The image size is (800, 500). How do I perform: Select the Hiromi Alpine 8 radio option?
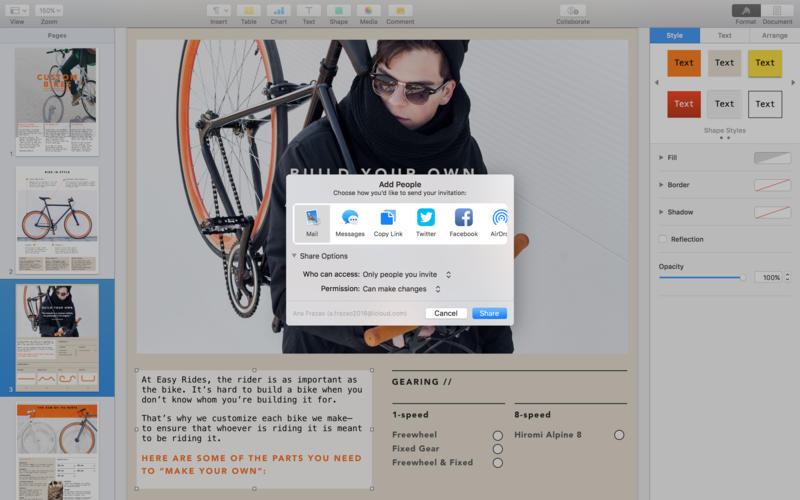coord(619,435)
